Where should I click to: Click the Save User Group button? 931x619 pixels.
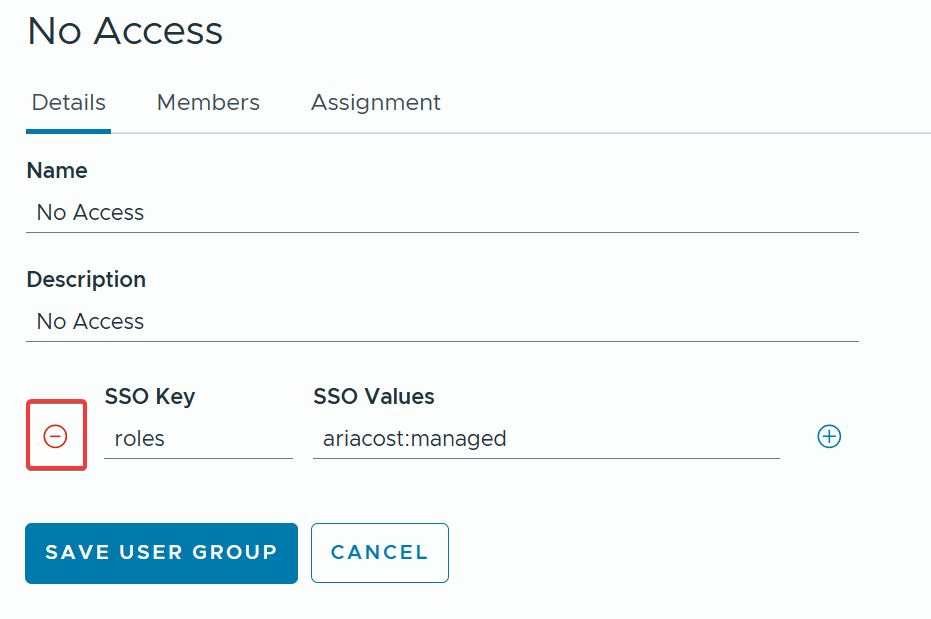coord(161,552)
